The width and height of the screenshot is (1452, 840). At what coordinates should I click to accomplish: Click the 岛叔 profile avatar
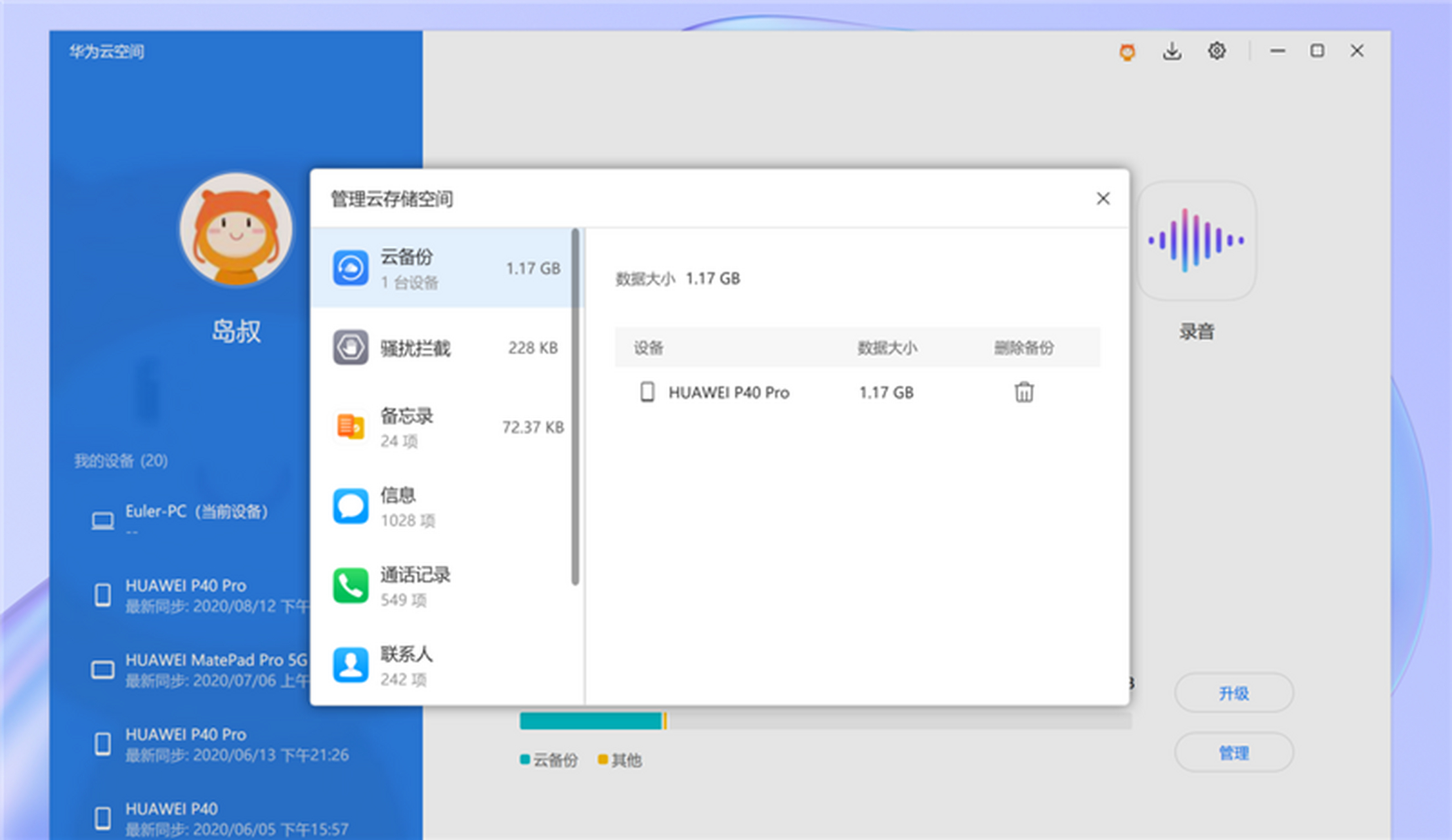click(236, 229)
